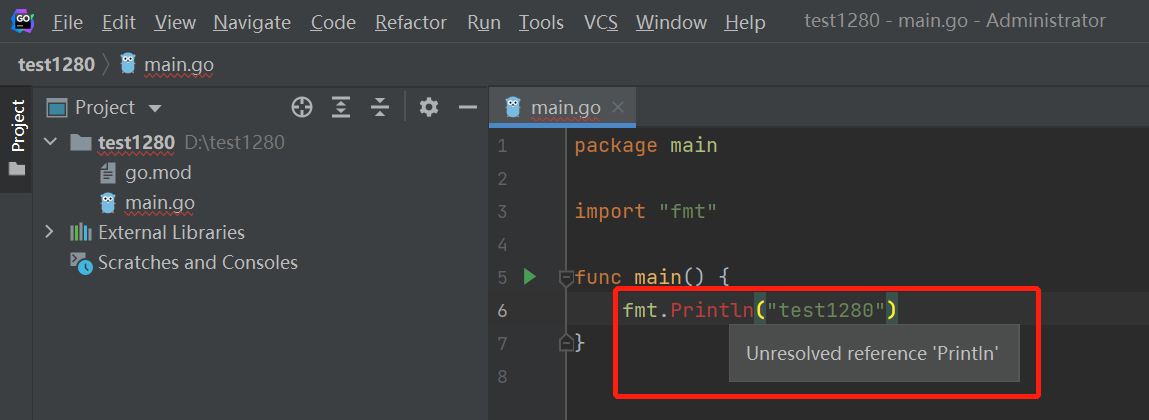Click the Expand All icon

[x=341, y=108]
